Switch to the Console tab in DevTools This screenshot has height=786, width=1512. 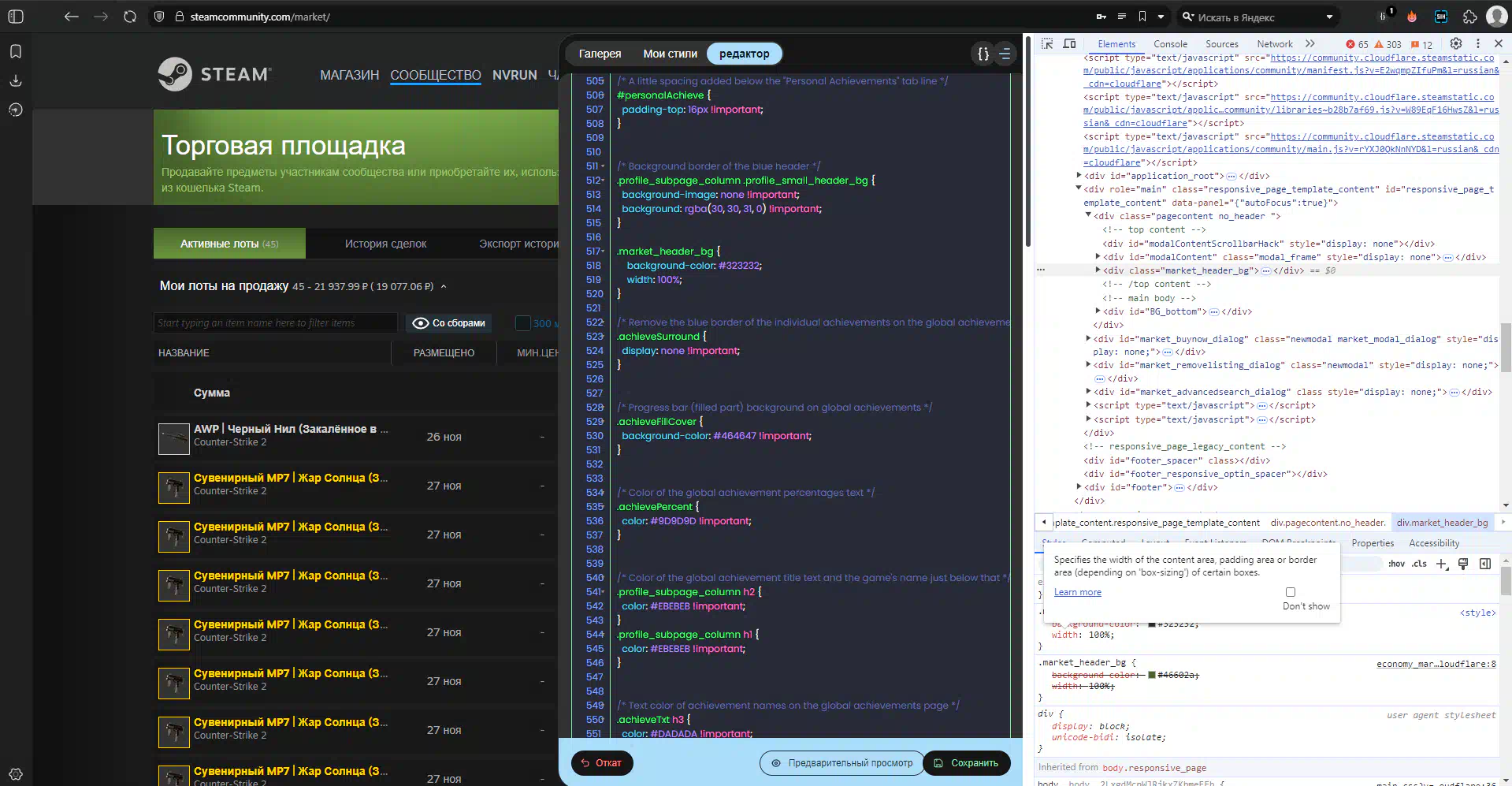tap(1170, 44)
